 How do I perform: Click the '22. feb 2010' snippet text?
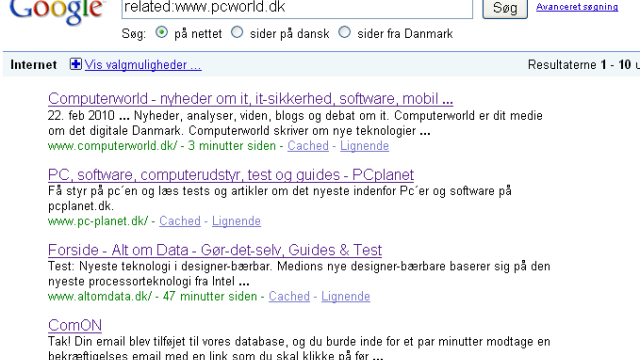81,116
